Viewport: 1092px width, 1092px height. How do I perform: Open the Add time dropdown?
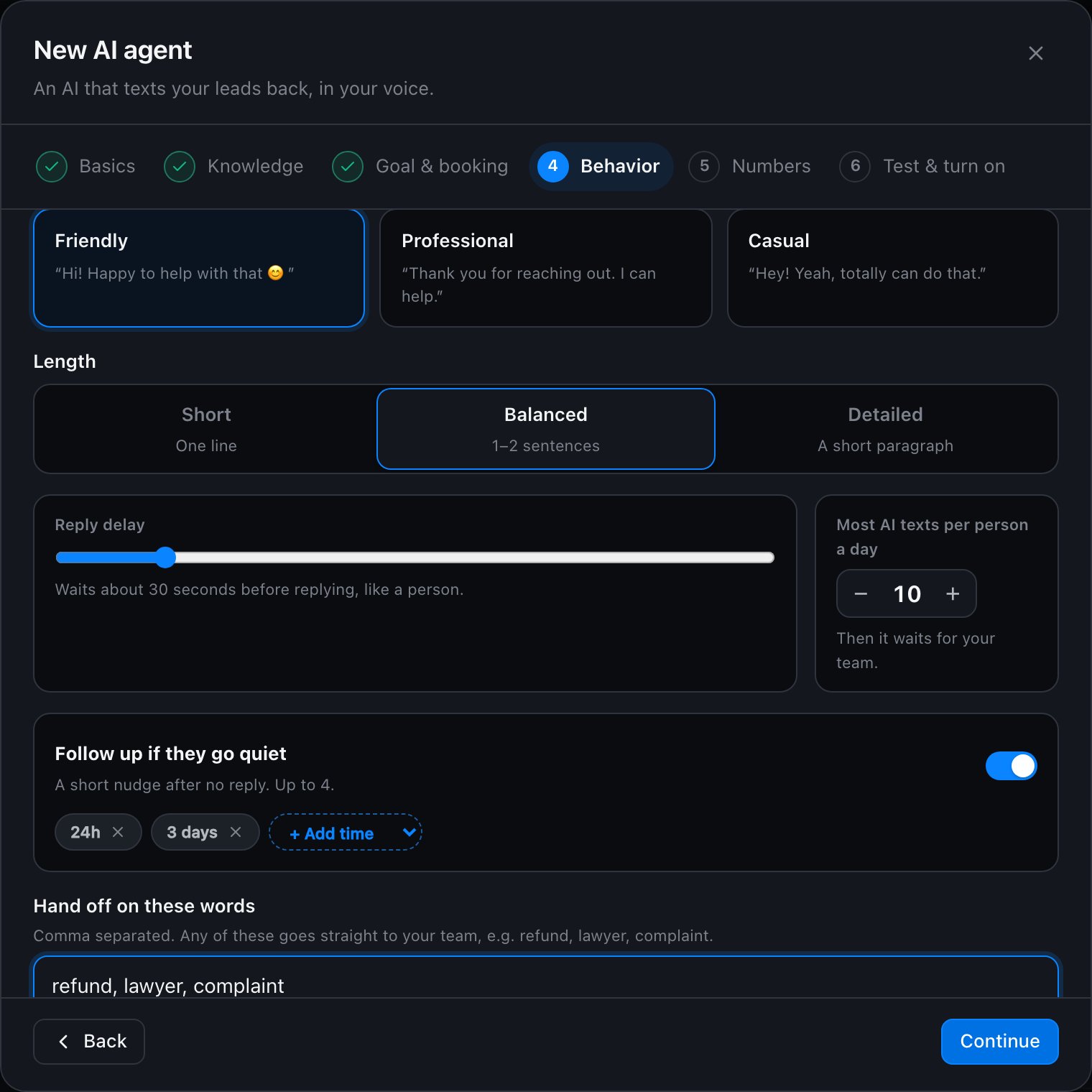[x=346, y=833]
